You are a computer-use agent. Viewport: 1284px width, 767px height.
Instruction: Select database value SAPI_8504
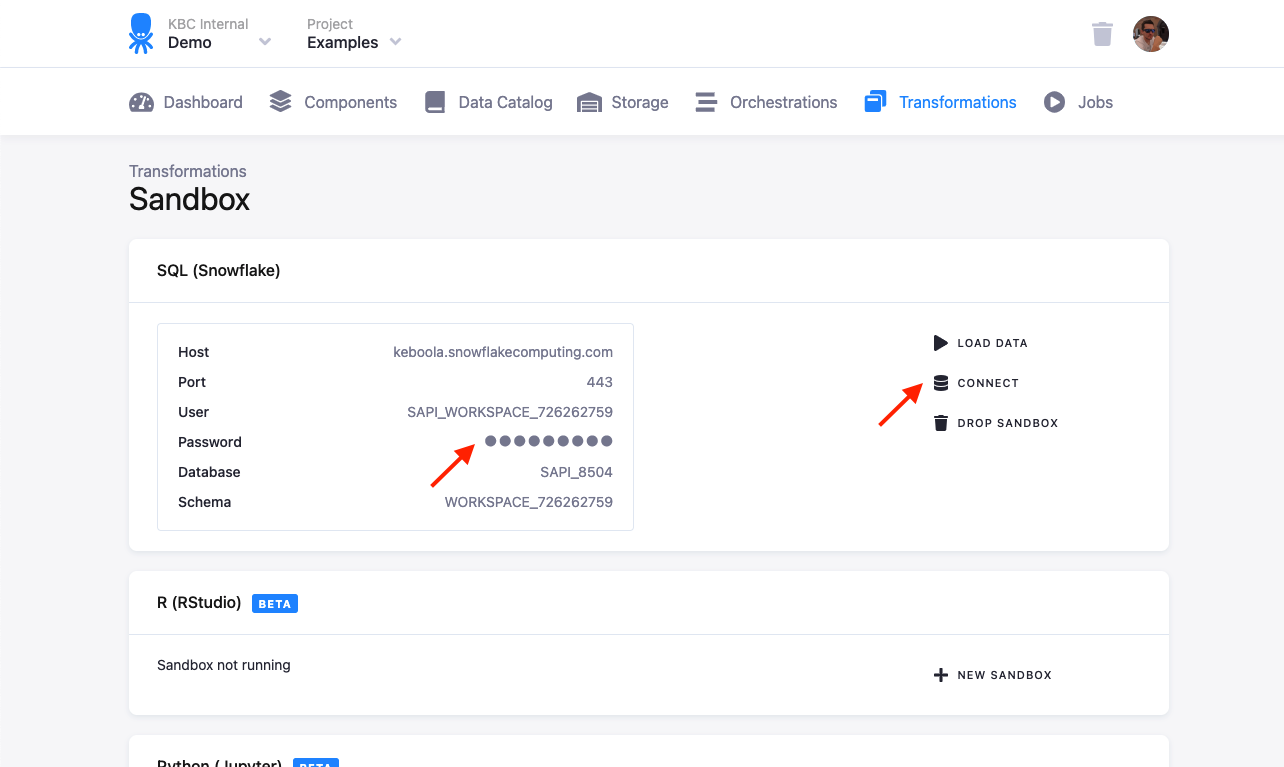pos(577,472)
